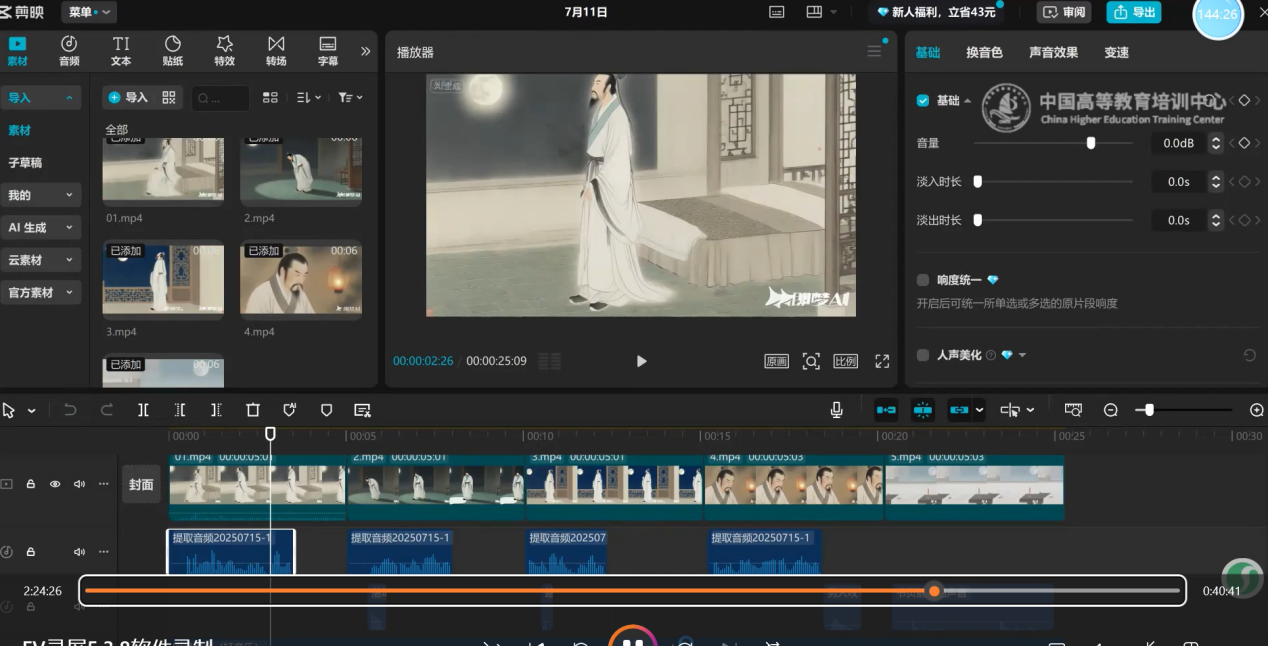The width and height of the screenshot is (1268, 646).
Task: Open the 字幕 captions tab icon
Action: (x=327, y=51)
